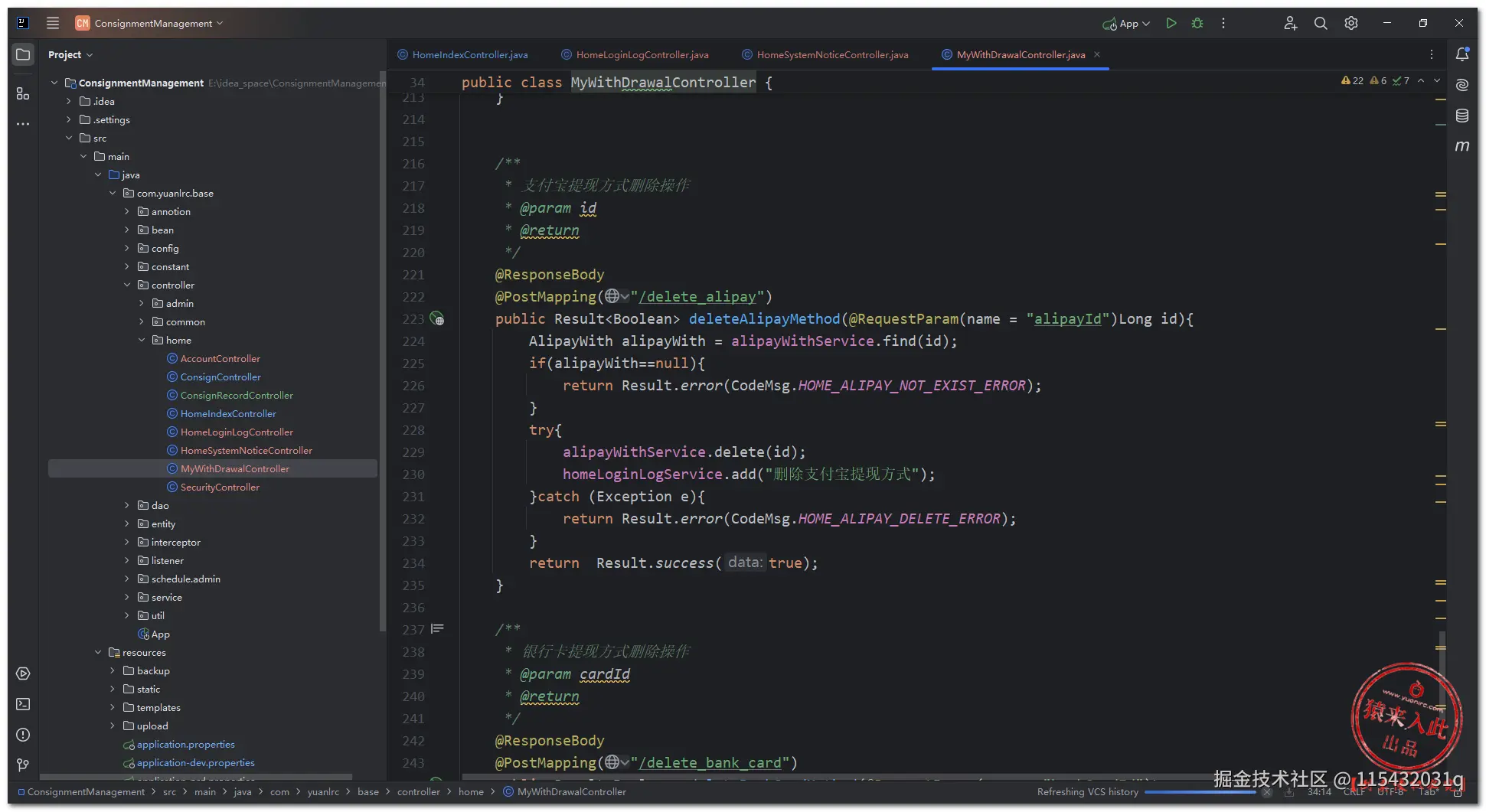
Task: Collapse the resources folder
Action: 98,652
